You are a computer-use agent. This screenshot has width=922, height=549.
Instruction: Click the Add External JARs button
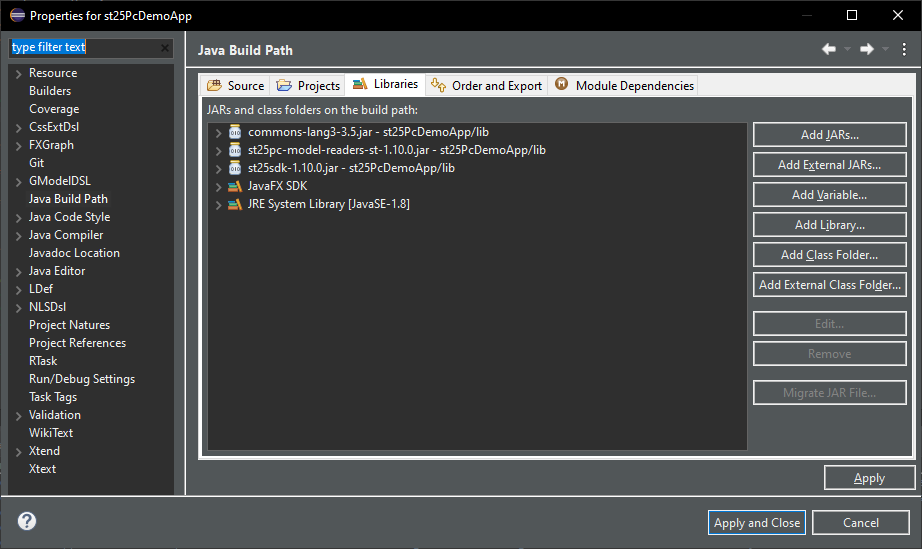[x=829, y=165]
